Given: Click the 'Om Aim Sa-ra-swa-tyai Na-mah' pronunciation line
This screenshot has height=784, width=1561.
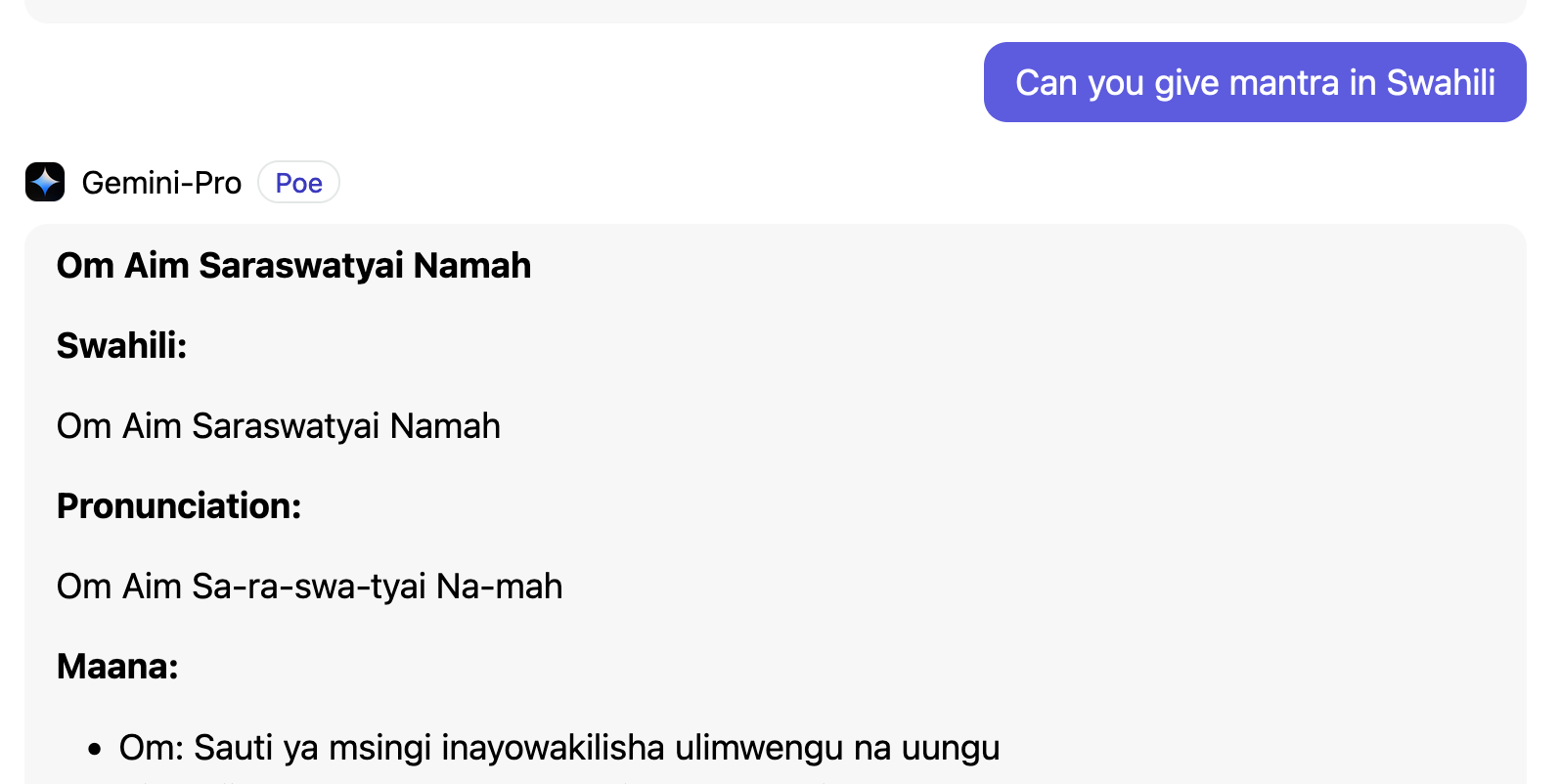Looking at the screenshot, I should pos(309,587).
